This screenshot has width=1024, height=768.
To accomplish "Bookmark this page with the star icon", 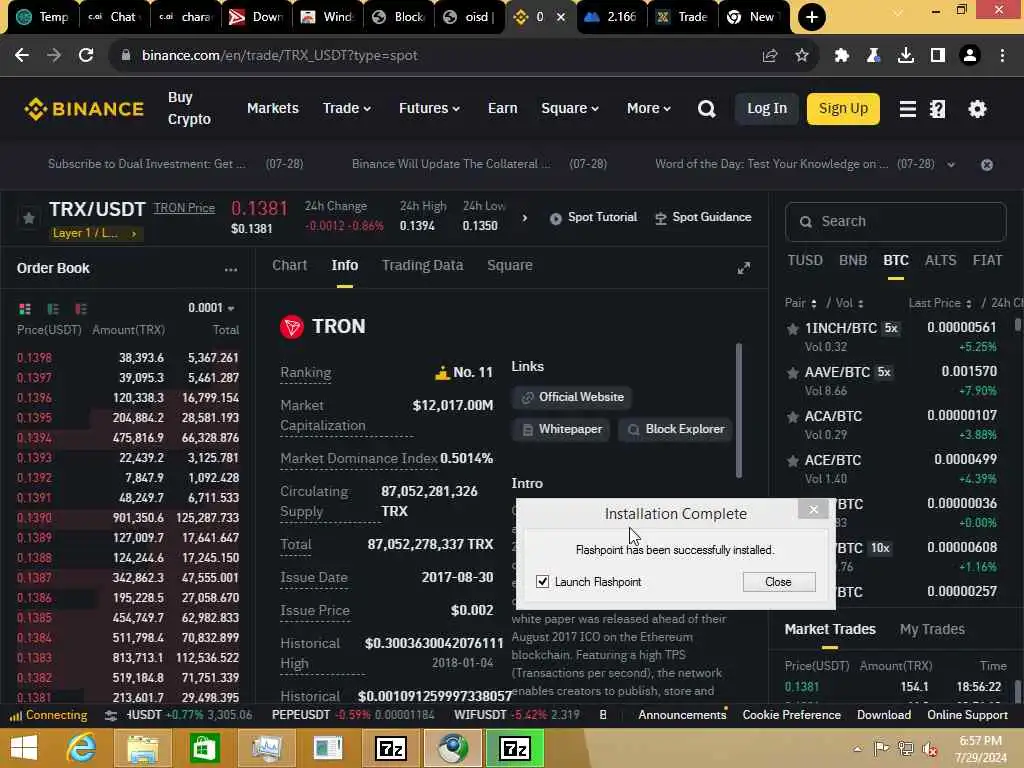I will [x=802, y=56].
